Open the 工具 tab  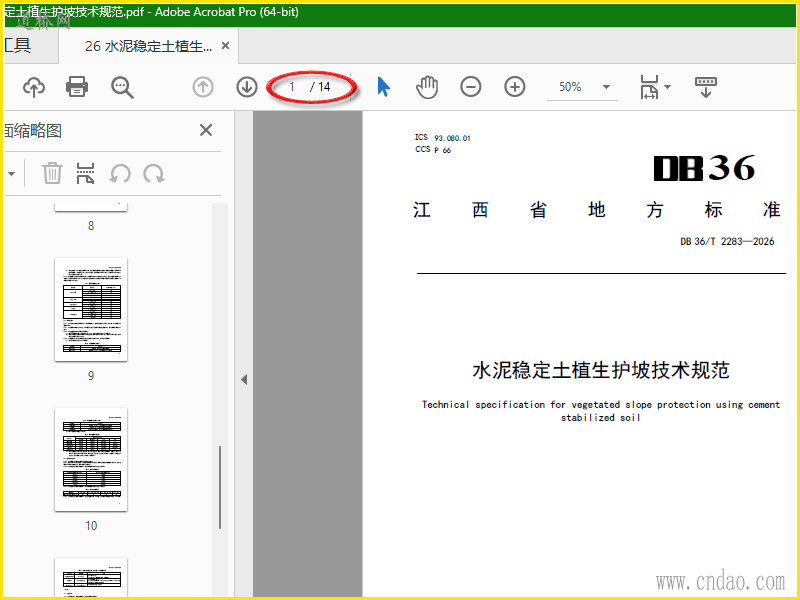click(18, 45)
